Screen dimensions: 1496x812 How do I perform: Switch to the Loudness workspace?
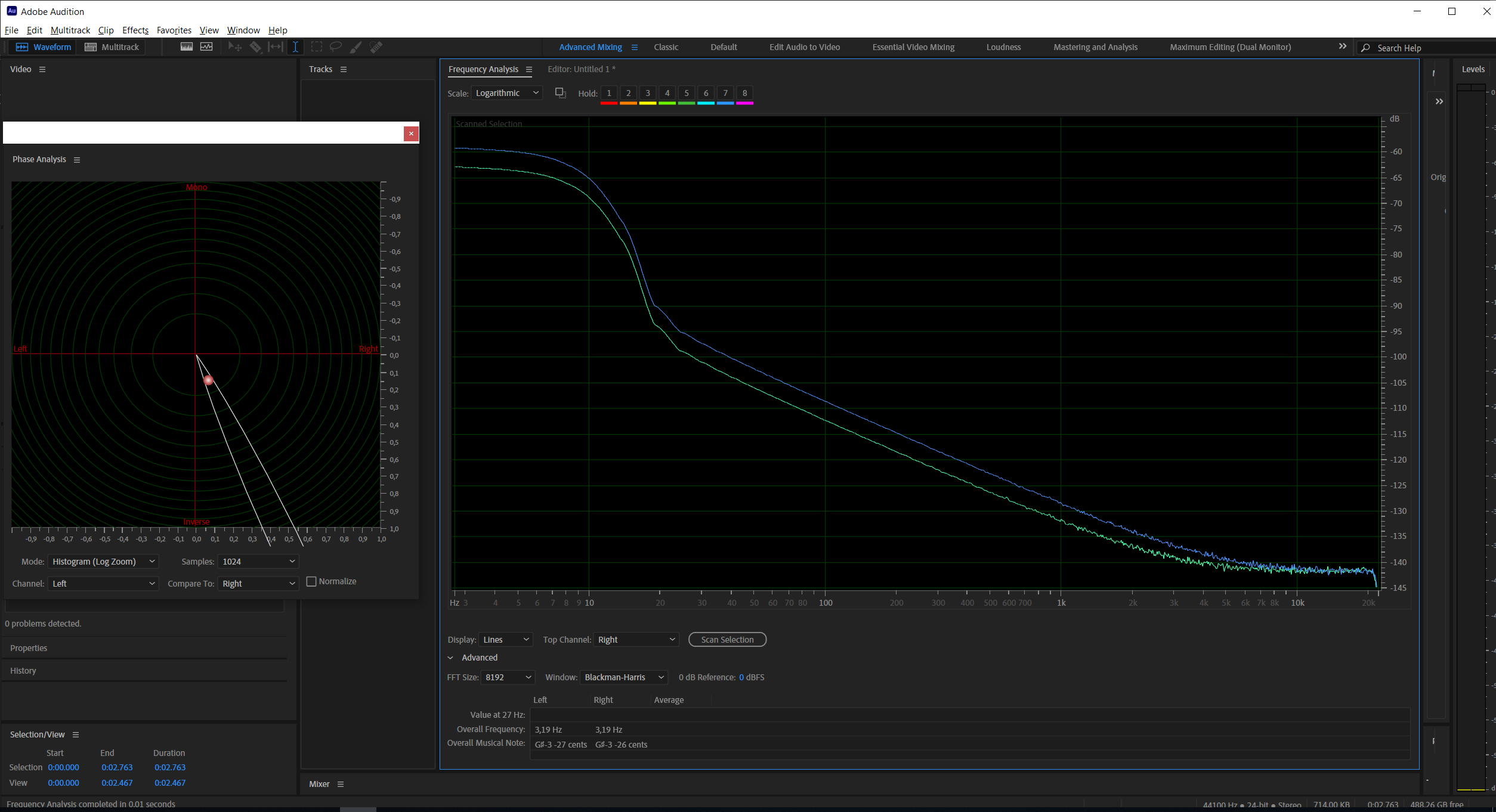1003,47
